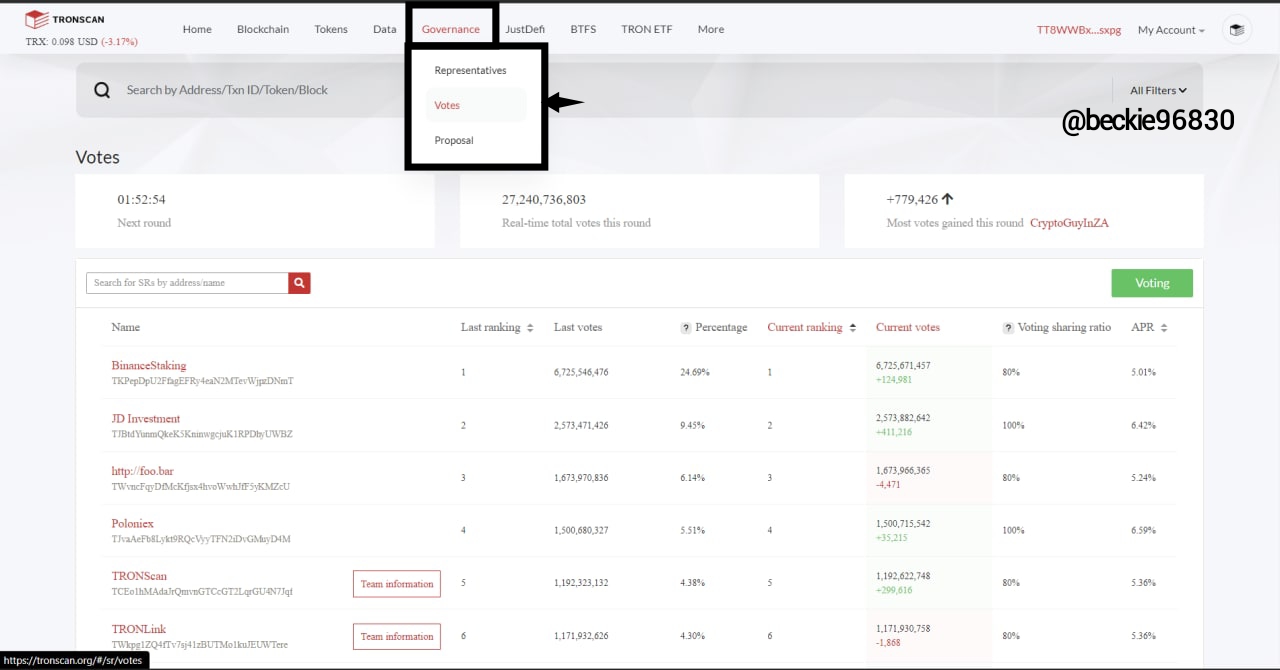Viewport: 1280px width, 670px height.
Task: Open the JustDefi menu item
Action: click(525, 29)
